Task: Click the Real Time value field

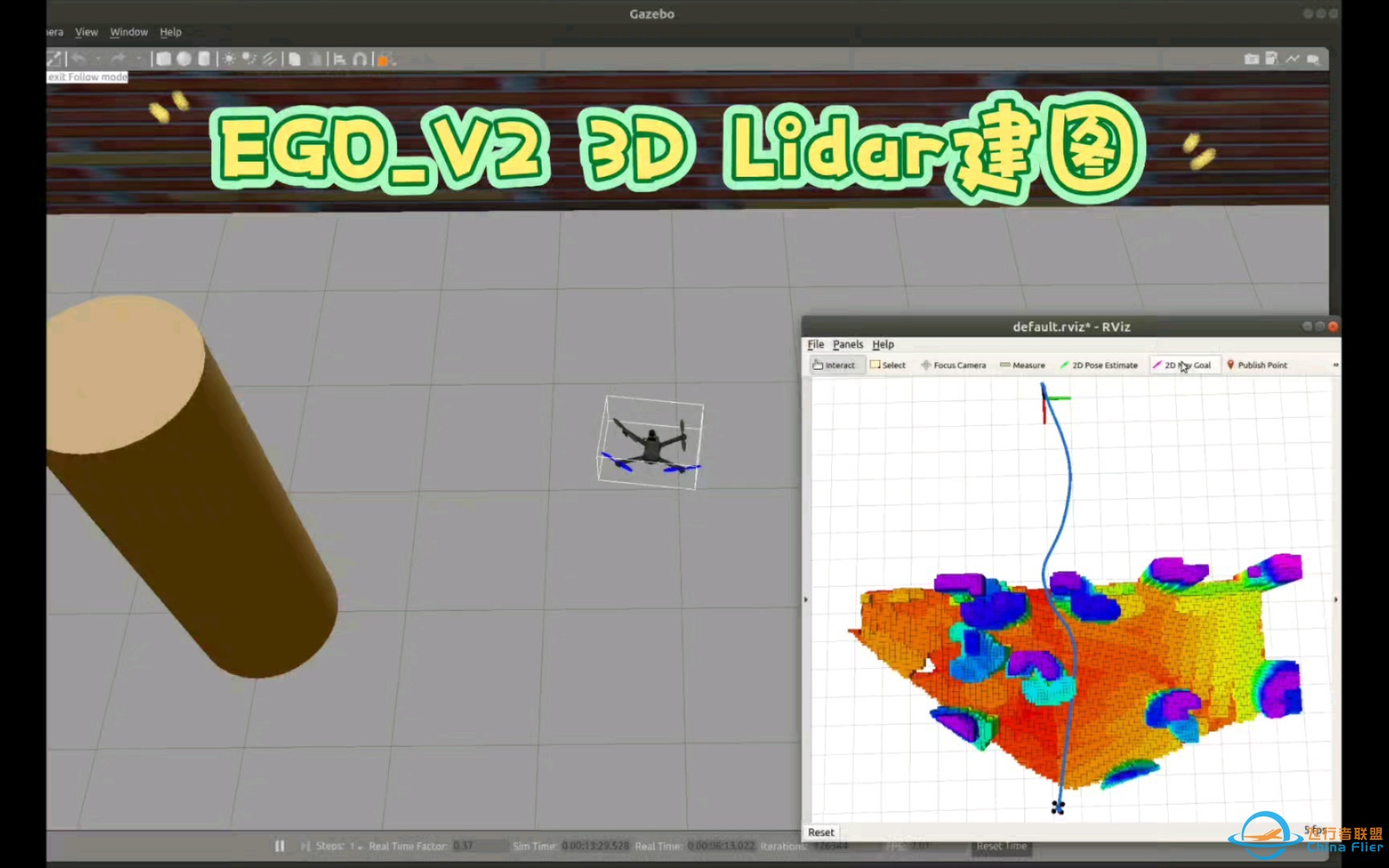Action: 721,846
